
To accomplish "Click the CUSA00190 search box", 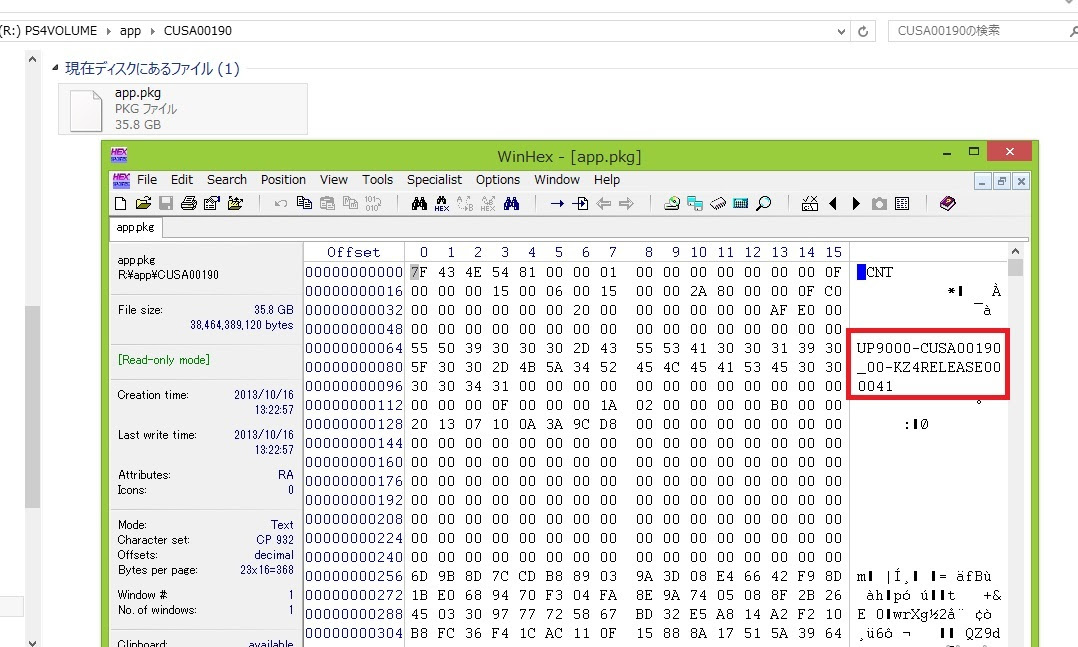I will point(983,31).
